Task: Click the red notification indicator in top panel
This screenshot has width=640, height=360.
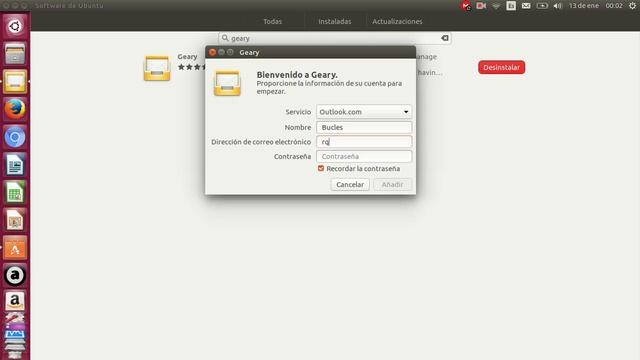Action: [466, 6]
